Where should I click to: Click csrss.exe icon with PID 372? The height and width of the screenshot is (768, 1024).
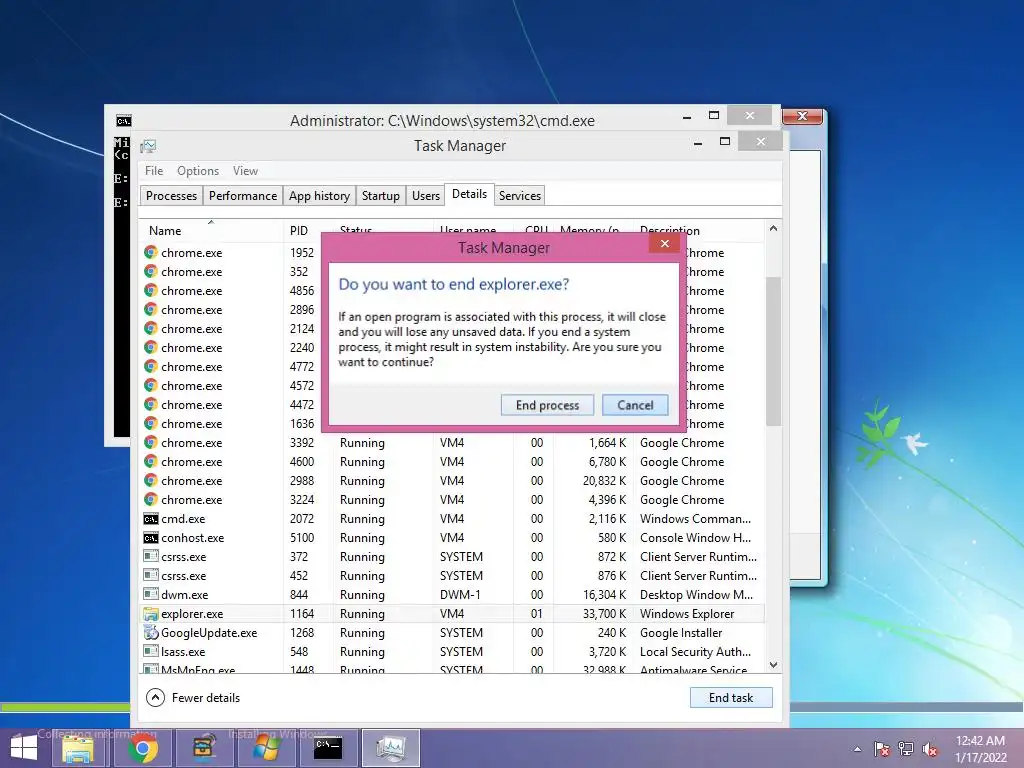pos(151,557)
